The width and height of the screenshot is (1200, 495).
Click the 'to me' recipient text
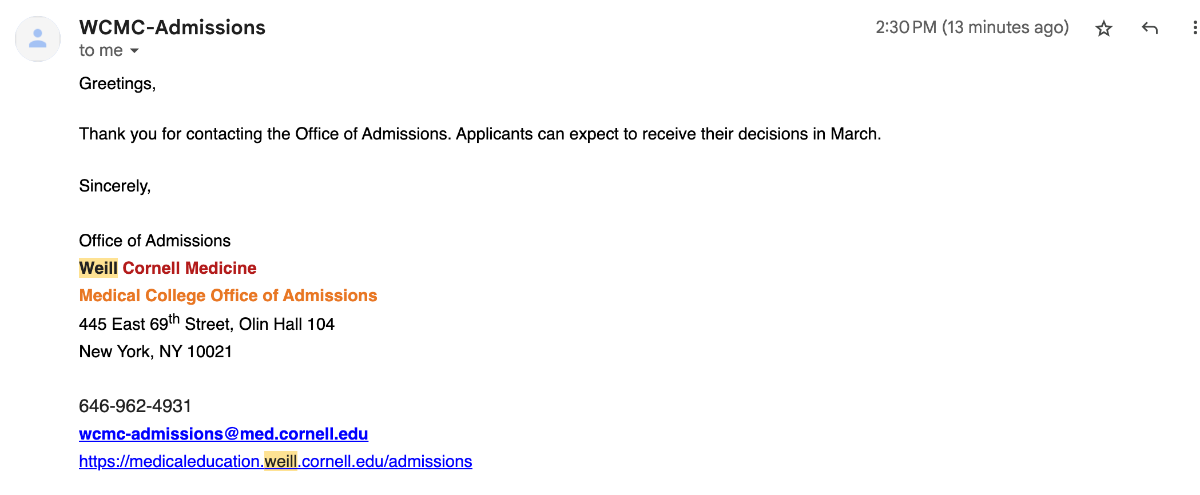click(x=101, y=51)
